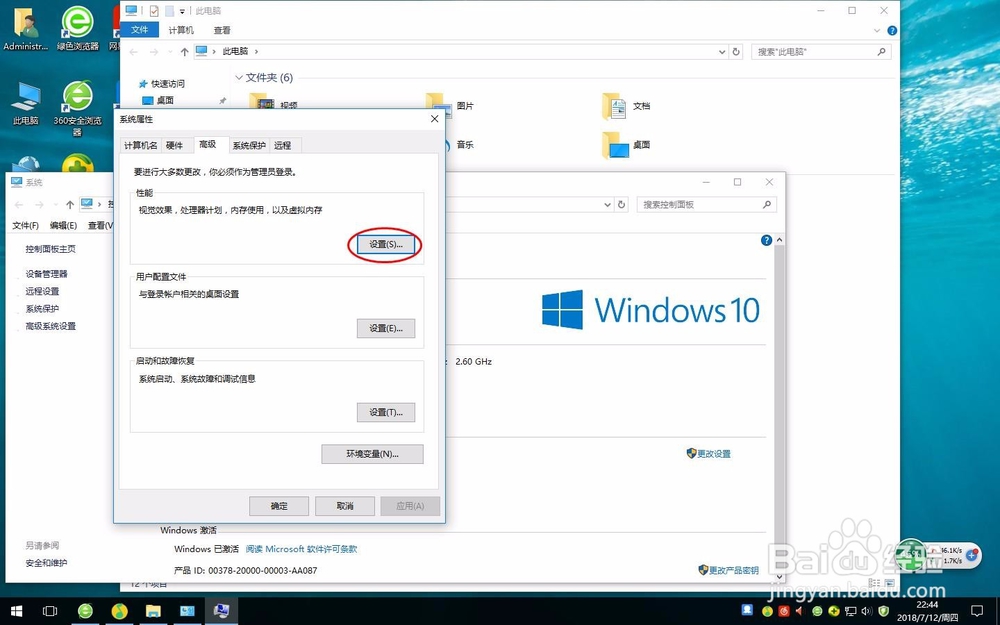1000x625 pixels.
Task: Click the user profiles 设置(E)... button
Action: [x=386, y=328]
